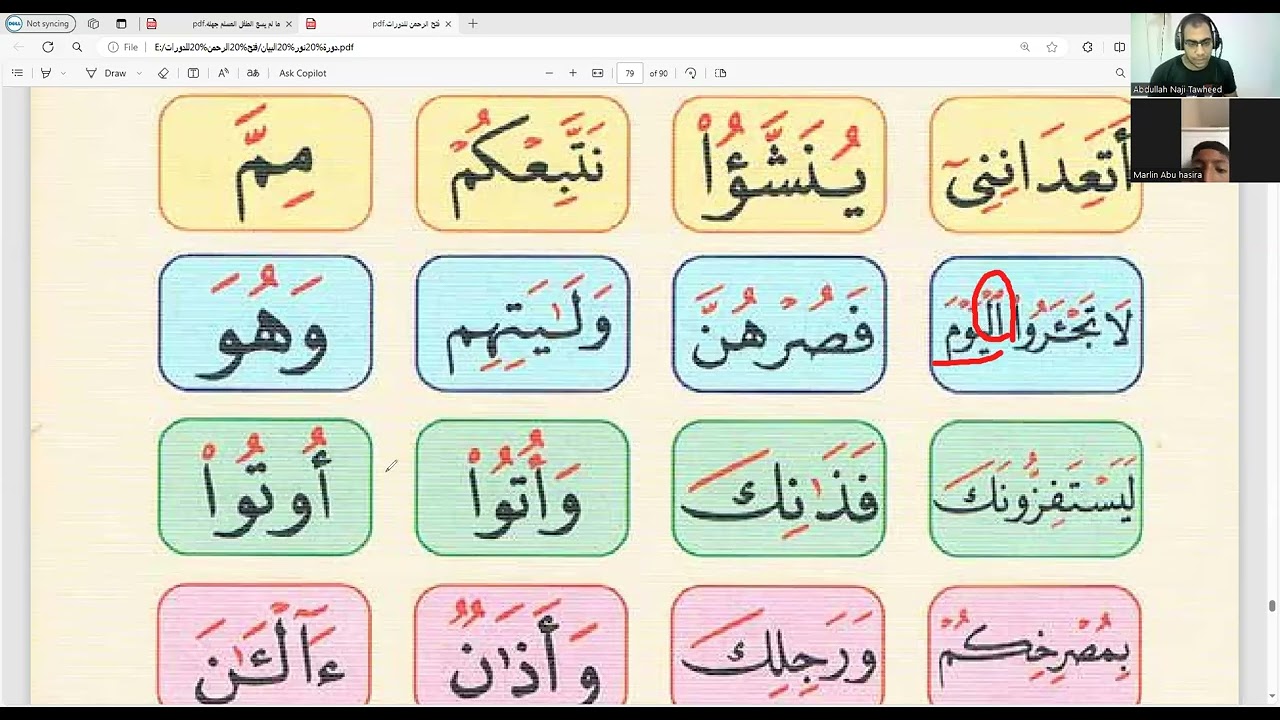Zoom out the PDF
The width and height of the screenshot is (1280, 720).
549,73
